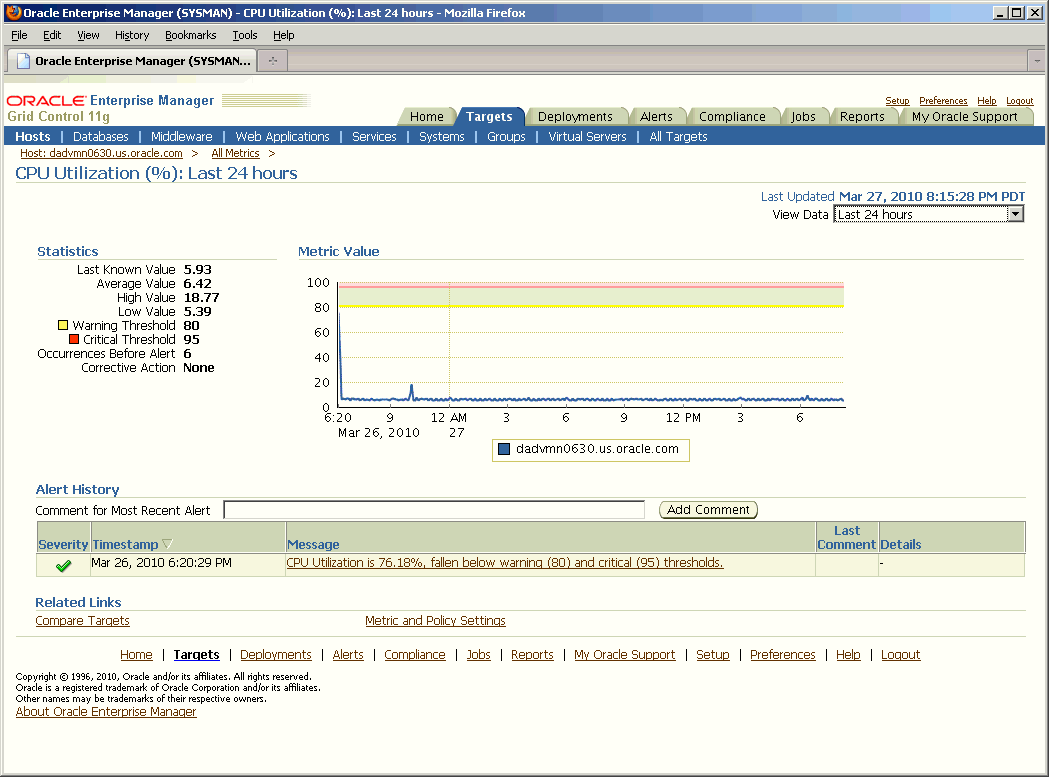Open the History menu
This screenshot has width=1049, height=777.
(132, 35)
